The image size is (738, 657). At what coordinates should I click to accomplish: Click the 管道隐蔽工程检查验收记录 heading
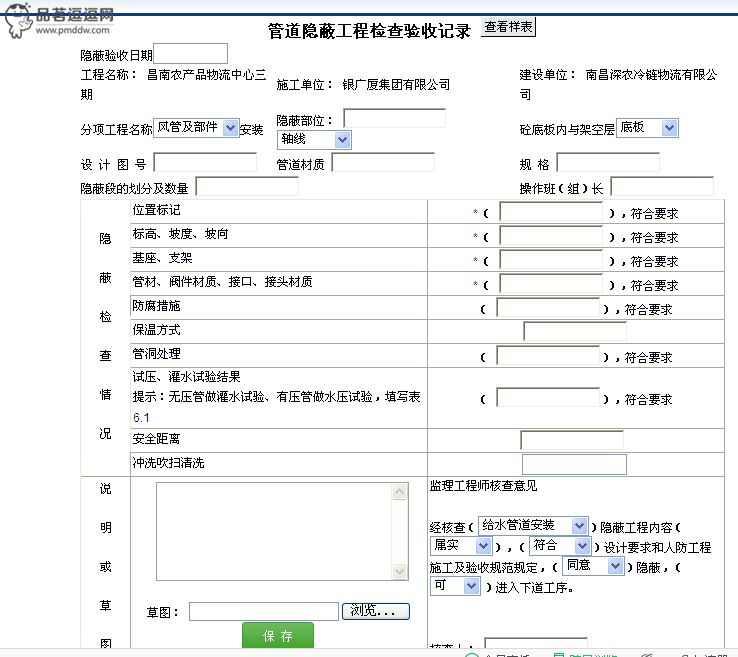pos(369,31)
